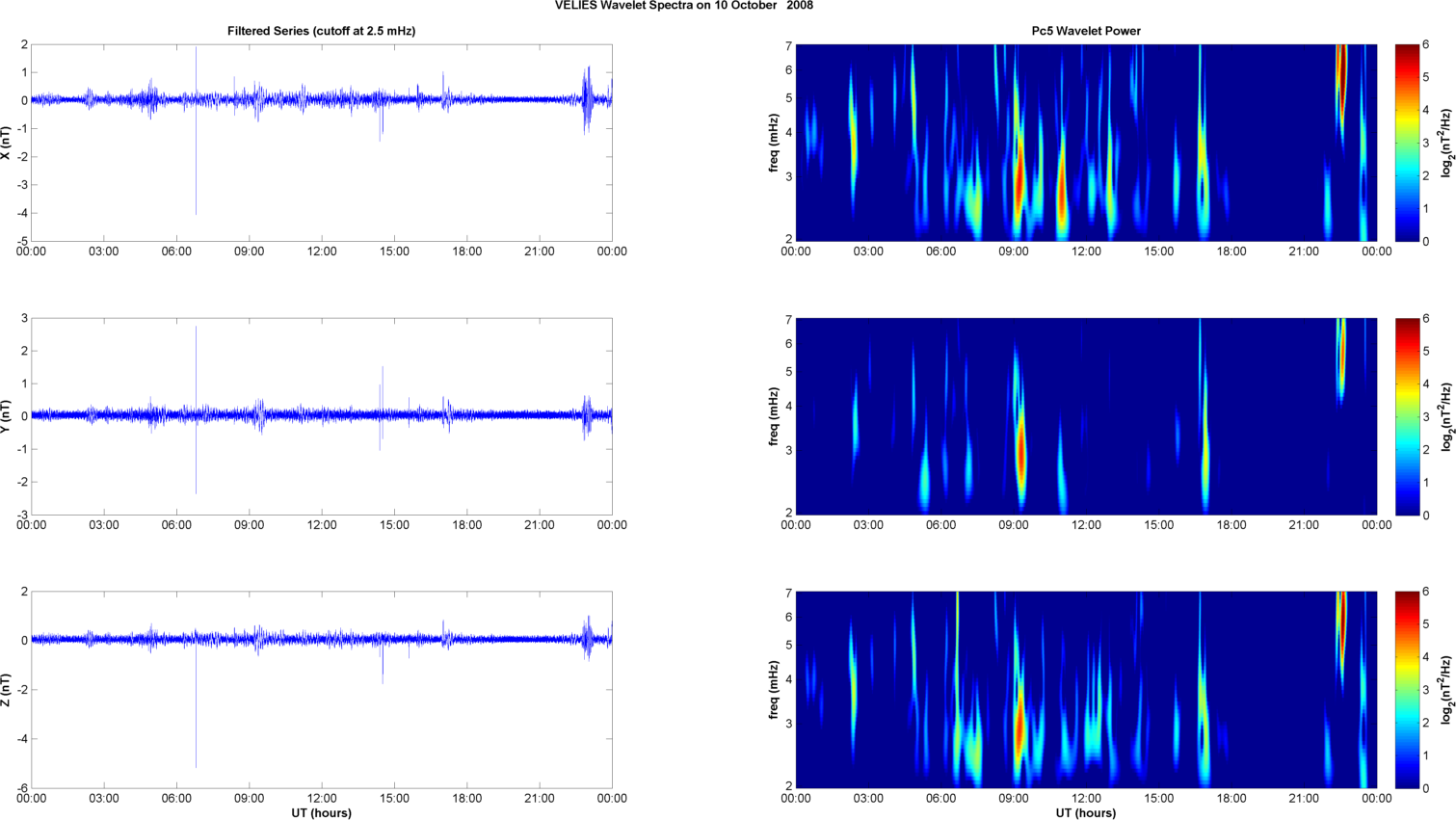This screenshot has width=1456, height=820.
Task: Click the '-5' tick on X series axis
Action: (22, 241)
